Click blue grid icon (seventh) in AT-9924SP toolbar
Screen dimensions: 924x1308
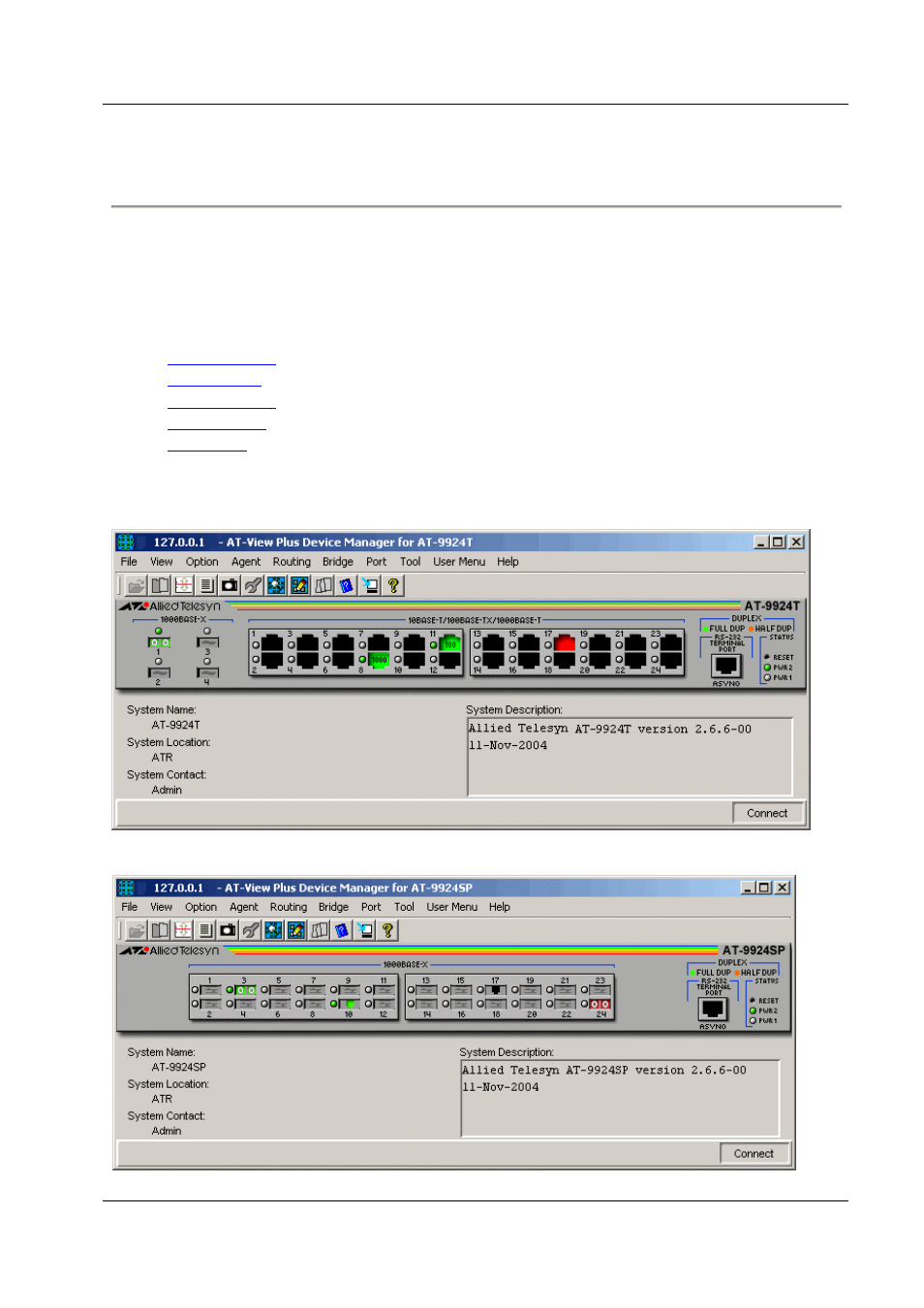[273, 930]
